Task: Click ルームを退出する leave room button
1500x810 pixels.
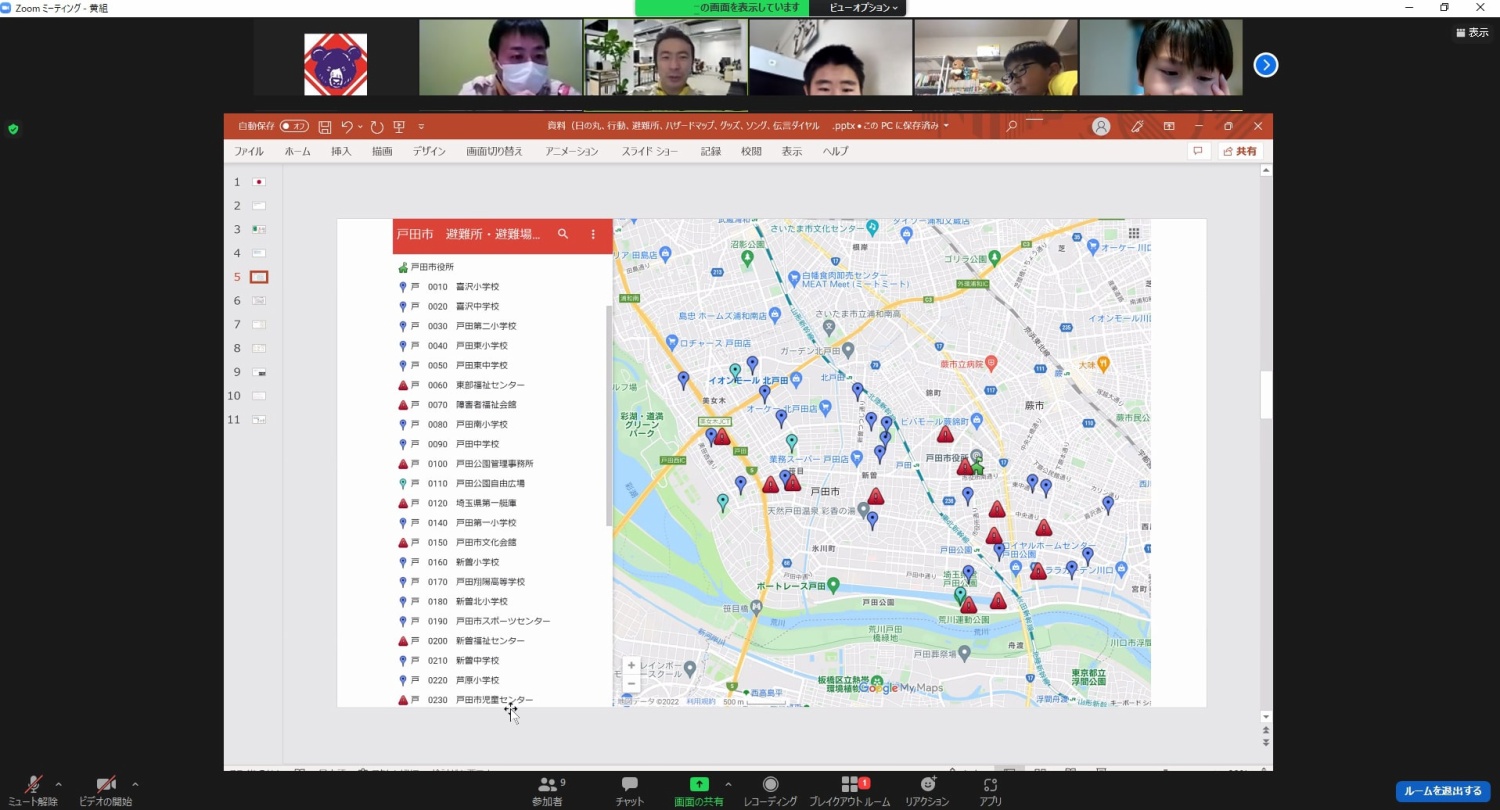Action: pos(1443,791)
